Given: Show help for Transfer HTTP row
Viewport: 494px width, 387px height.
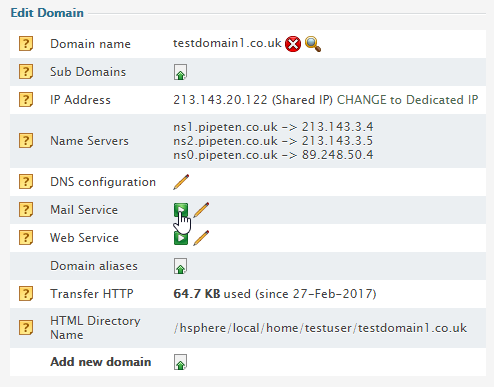Looking at the screenshot, I should 26,294.
